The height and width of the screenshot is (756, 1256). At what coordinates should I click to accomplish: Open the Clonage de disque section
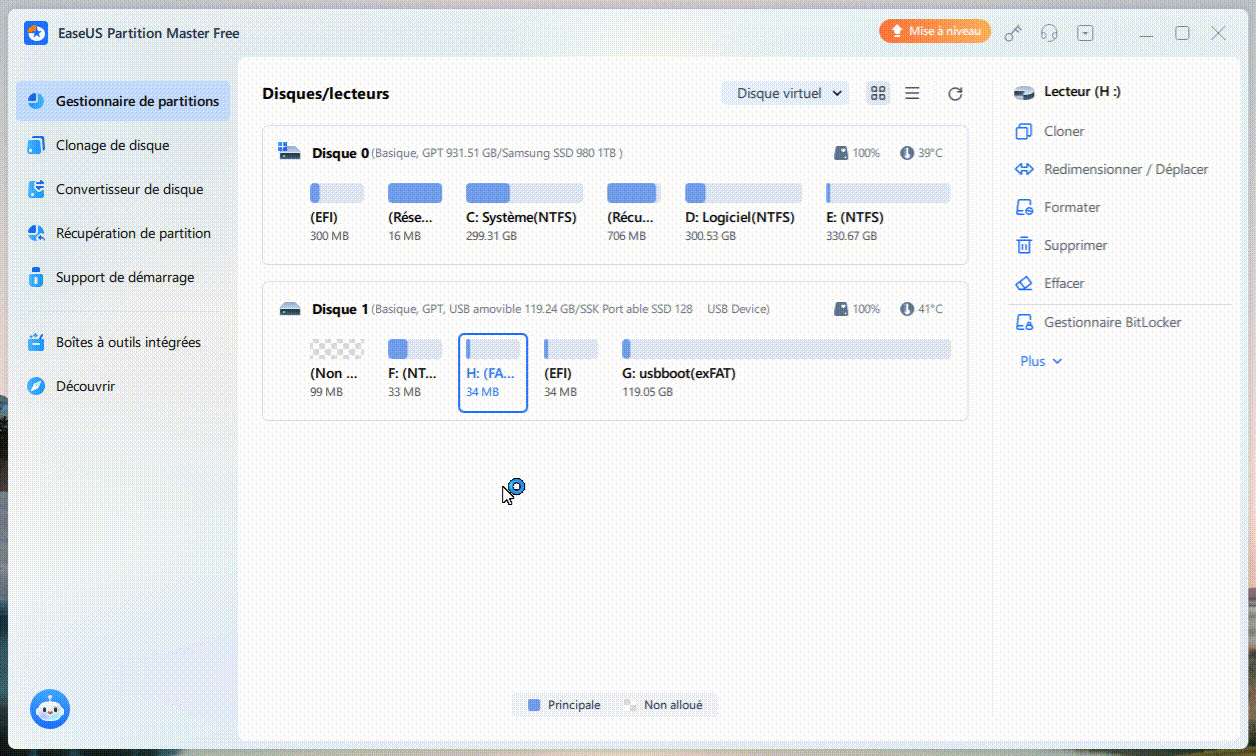click(112, 145)
